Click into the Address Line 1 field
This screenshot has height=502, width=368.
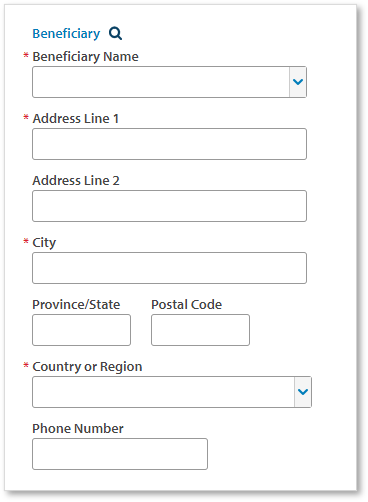(169, 144)
